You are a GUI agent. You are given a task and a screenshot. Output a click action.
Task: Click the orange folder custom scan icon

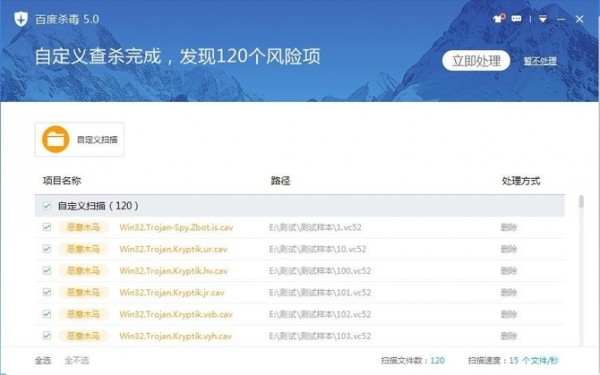(55, 139)
